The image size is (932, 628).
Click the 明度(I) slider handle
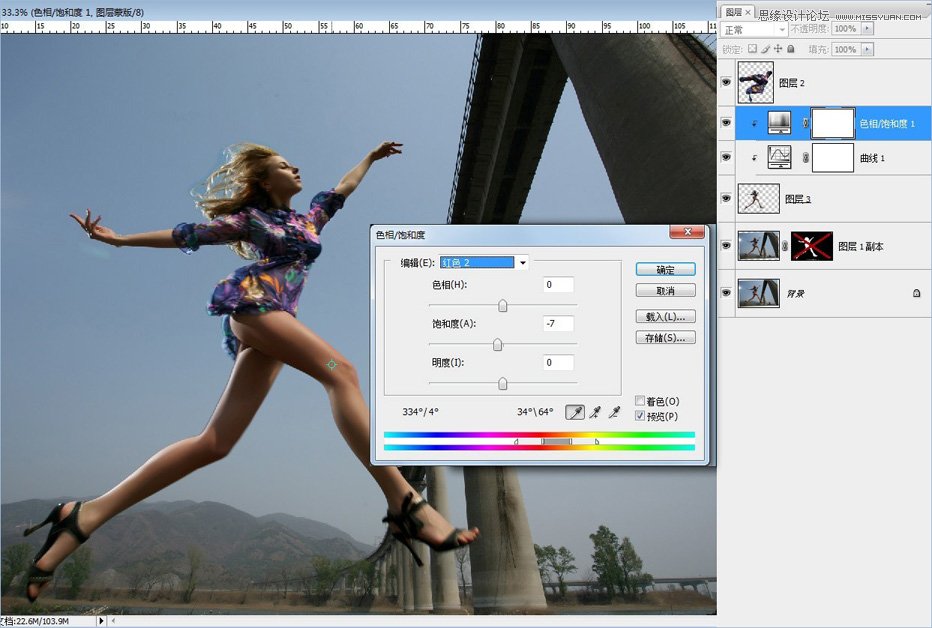click(x=503, y=383)
